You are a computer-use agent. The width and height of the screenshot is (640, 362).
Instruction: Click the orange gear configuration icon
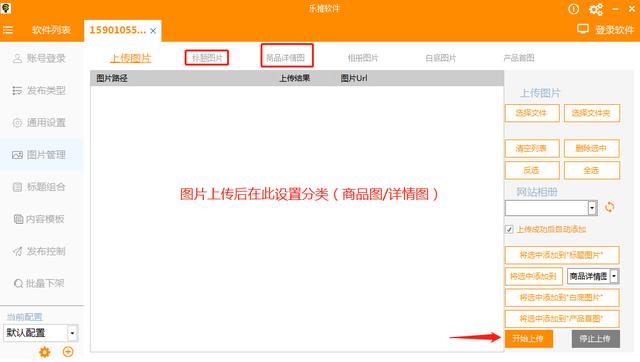[x=44, y=352]
